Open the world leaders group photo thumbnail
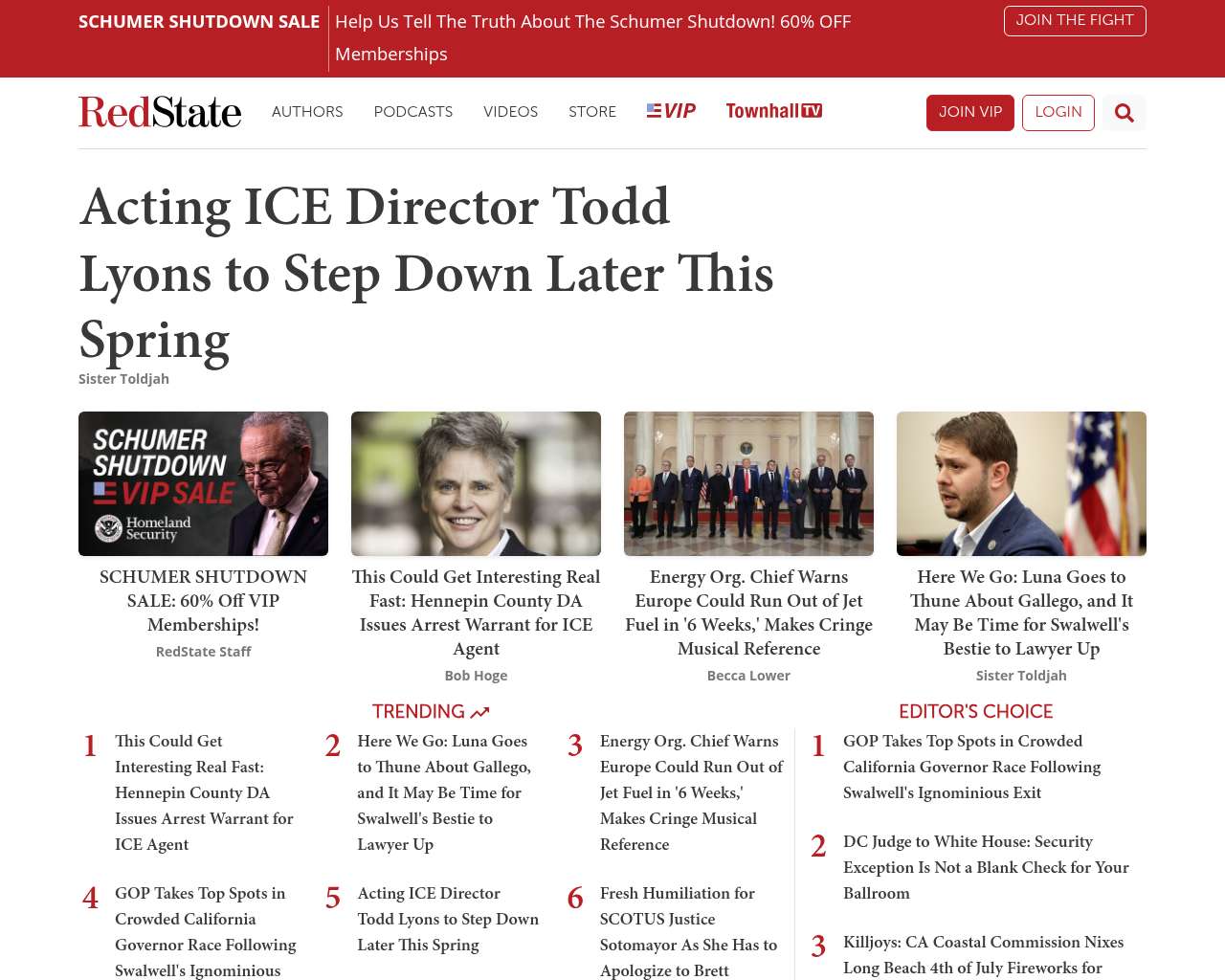Screen dimensions: 1225x980 [x=748, y=483]
